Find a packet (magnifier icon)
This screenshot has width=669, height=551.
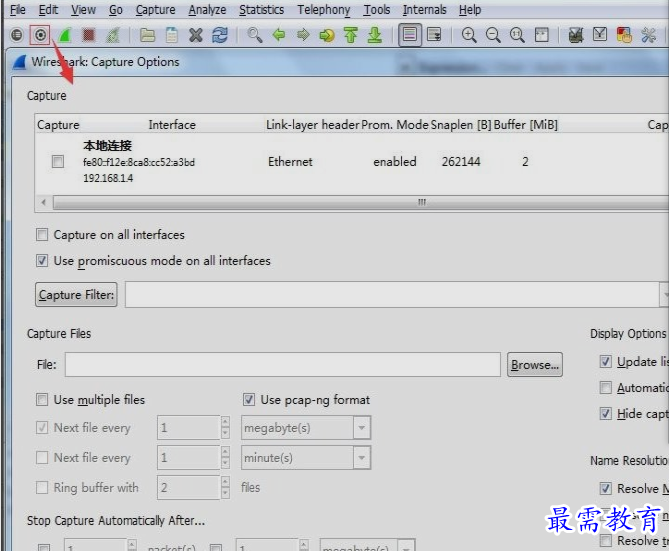click(255, 35)
